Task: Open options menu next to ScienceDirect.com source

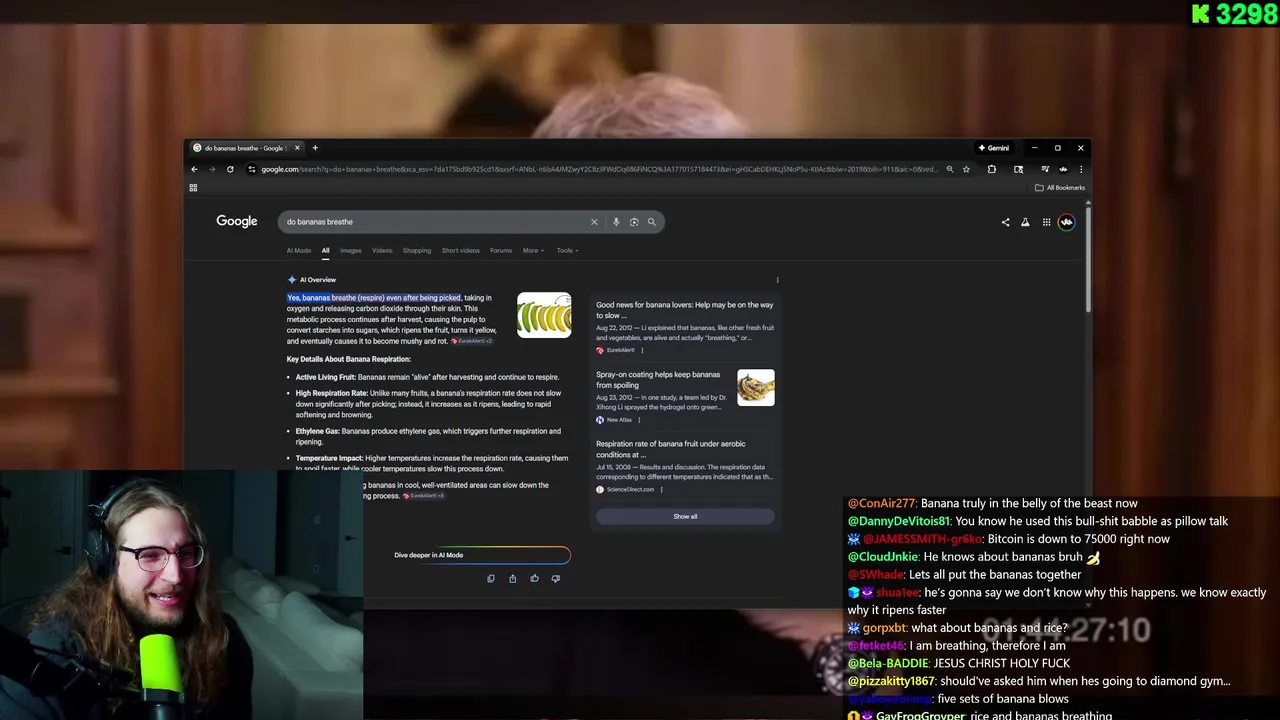Action: pyautogui.click(x=661, y=489)
